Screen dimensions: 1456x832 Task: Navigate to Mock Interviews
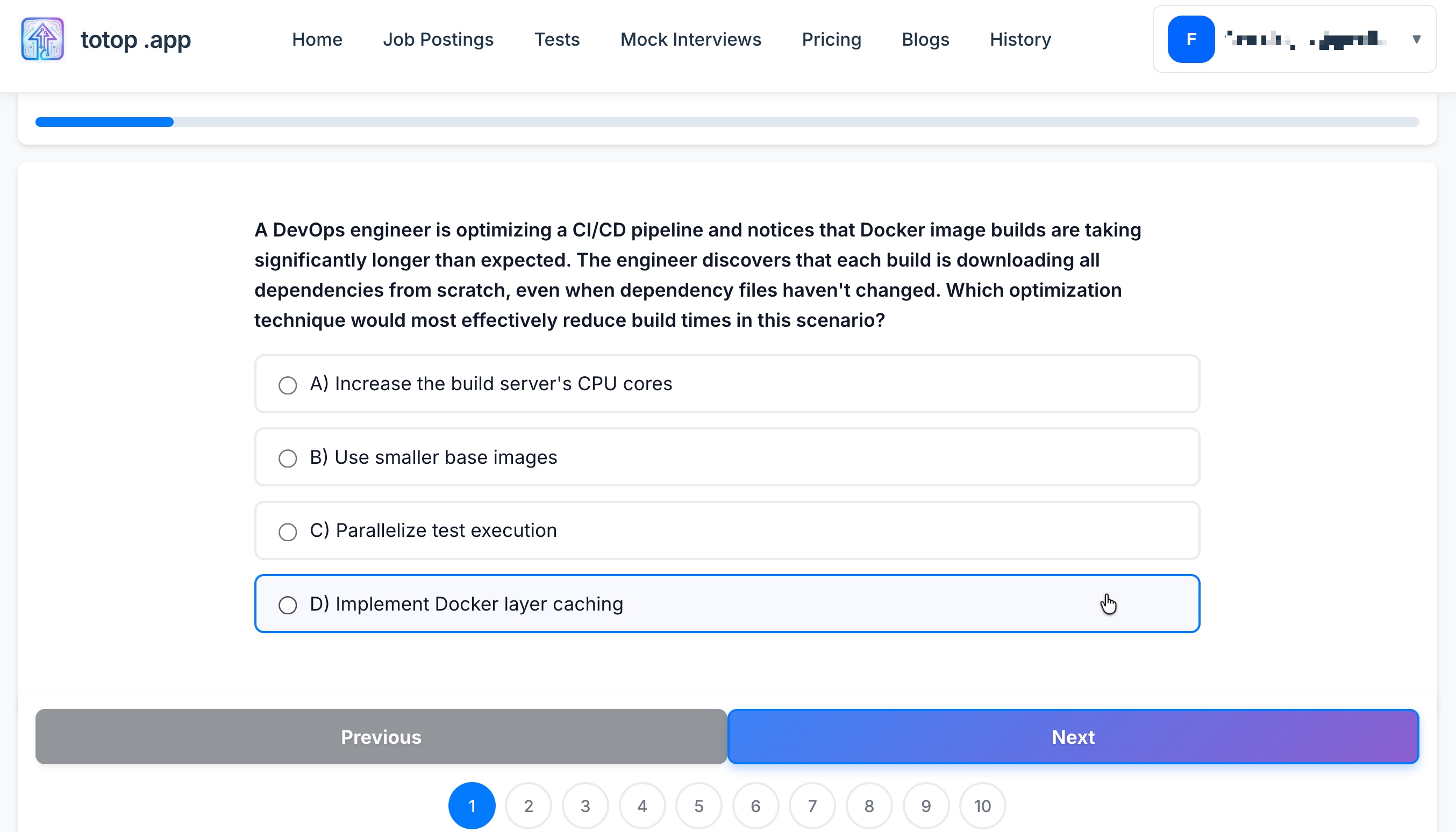click(x=690, y=39)
